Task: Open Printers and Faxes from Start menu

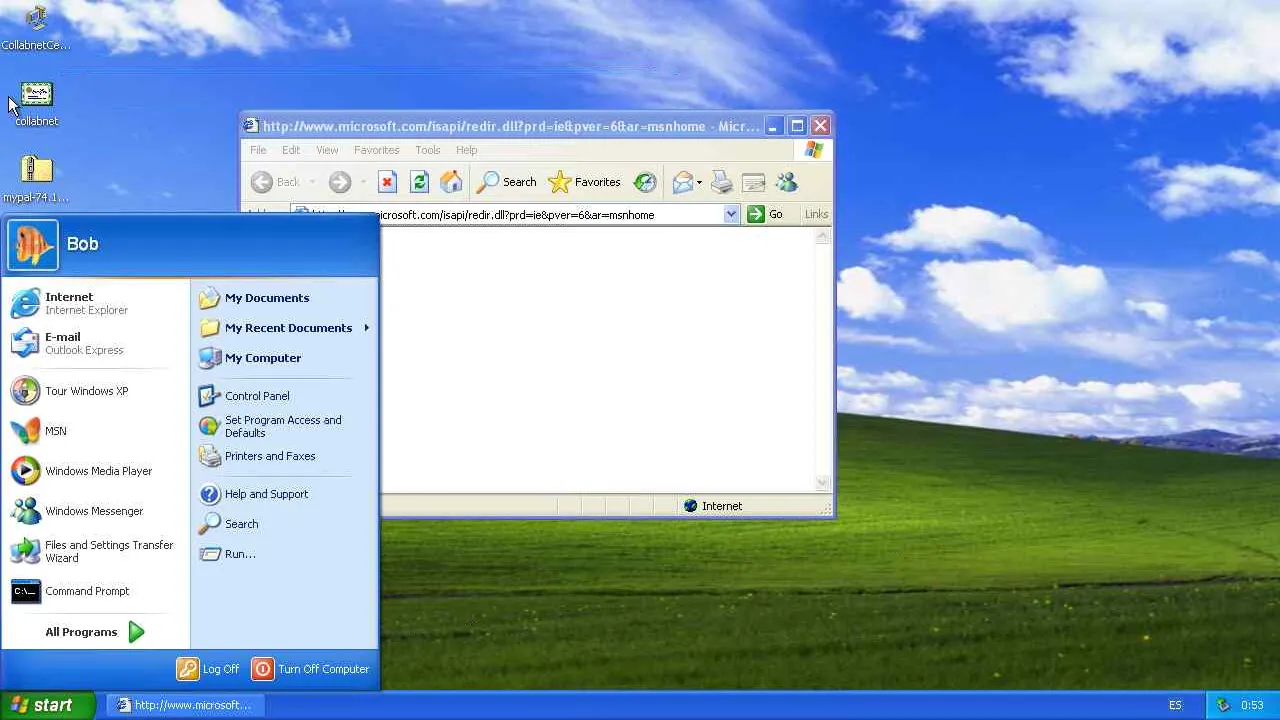Action: [x=284, y=456]
